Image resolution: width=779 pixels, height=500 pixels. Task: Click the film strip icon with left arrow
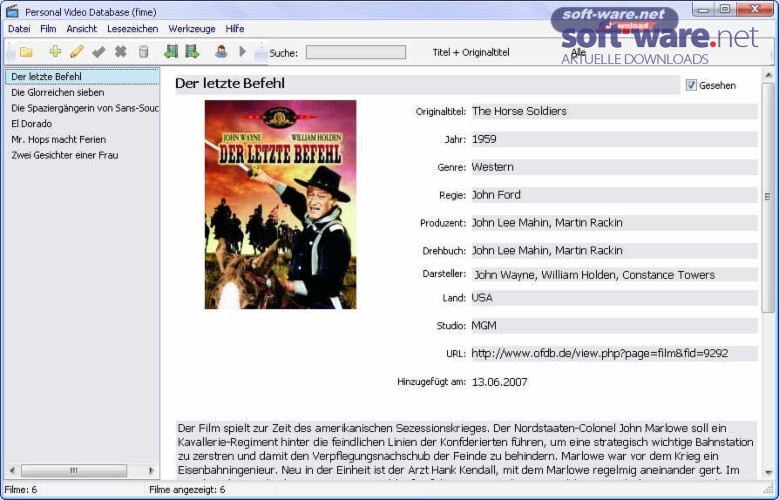(171, 51)
